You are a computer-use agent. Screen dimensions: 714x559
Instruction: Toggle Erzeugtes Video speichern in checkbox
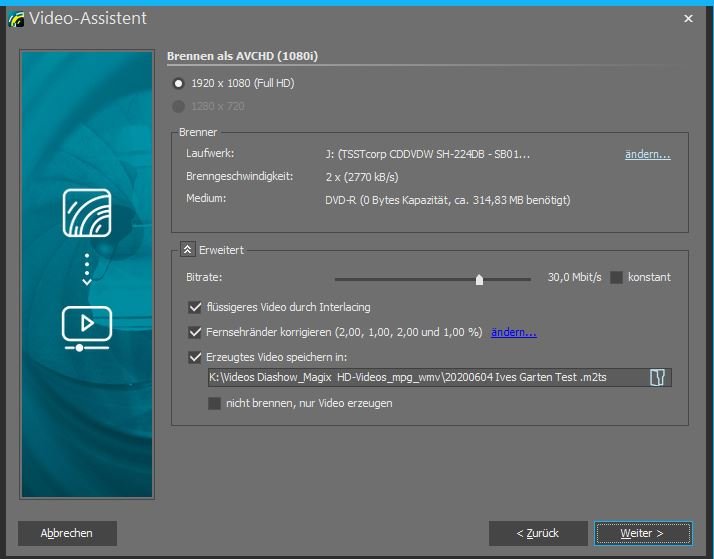click(195, 356)
